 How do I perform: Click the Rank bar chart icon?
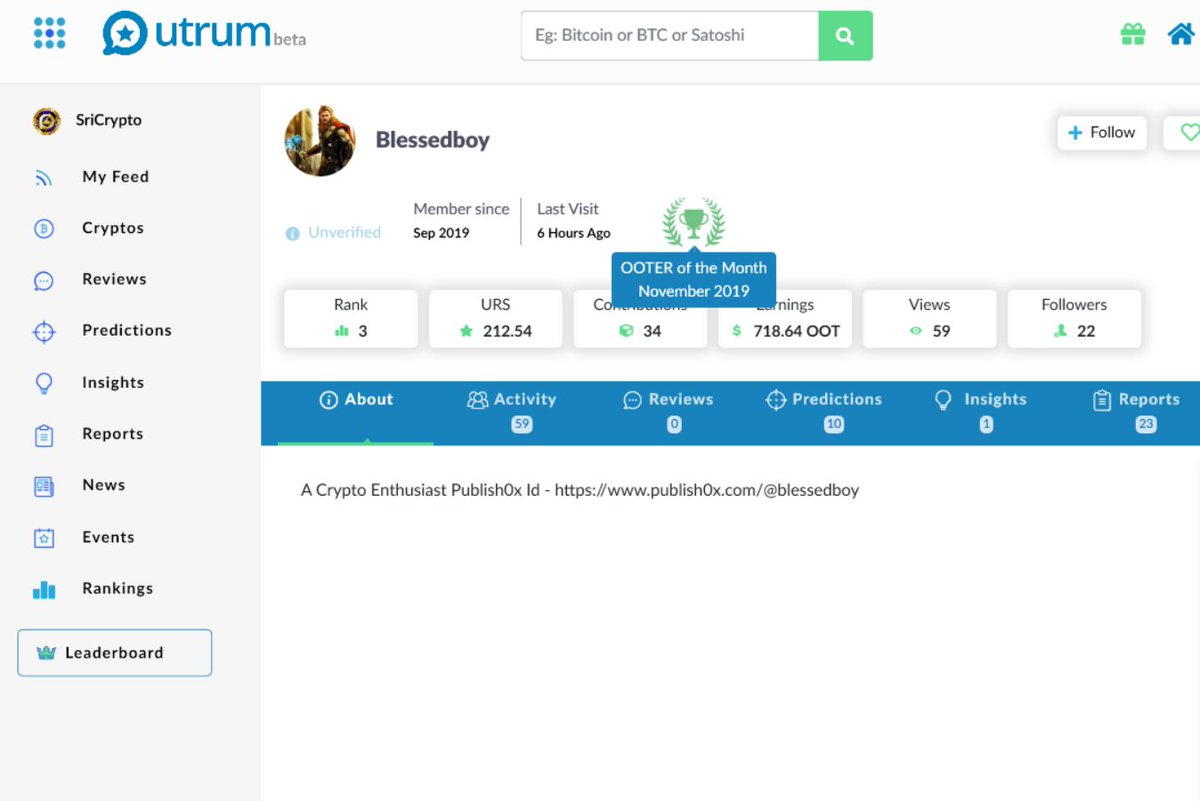(342, 331)
